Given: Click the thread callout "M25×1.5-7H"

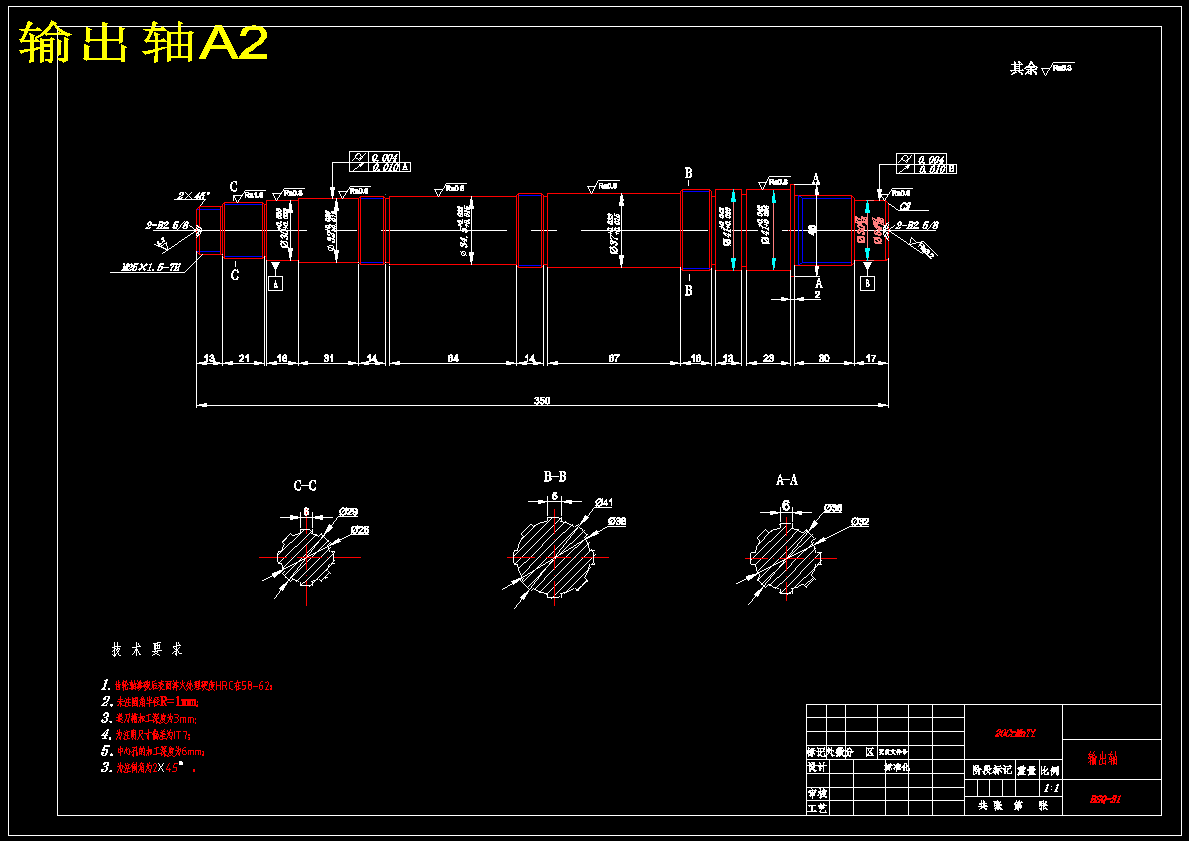Looking at the screenshot, I should click(x=152, y=267).
